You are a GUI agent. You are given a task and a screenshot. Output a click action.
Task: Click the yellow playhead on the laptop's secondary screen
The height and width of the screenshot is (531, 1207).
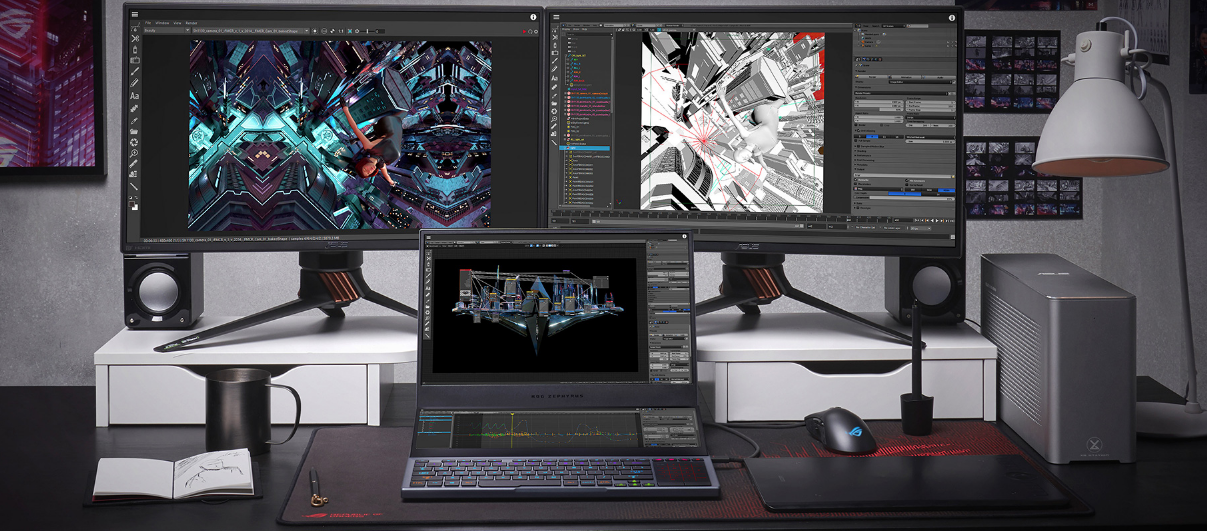(x=512, y=429)
